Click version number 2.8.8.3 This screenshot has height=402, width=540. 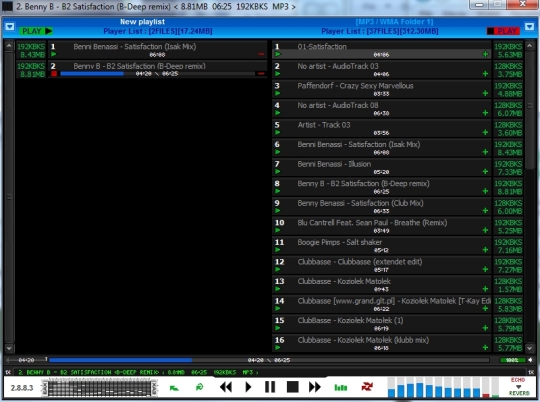tap(22, 388)
